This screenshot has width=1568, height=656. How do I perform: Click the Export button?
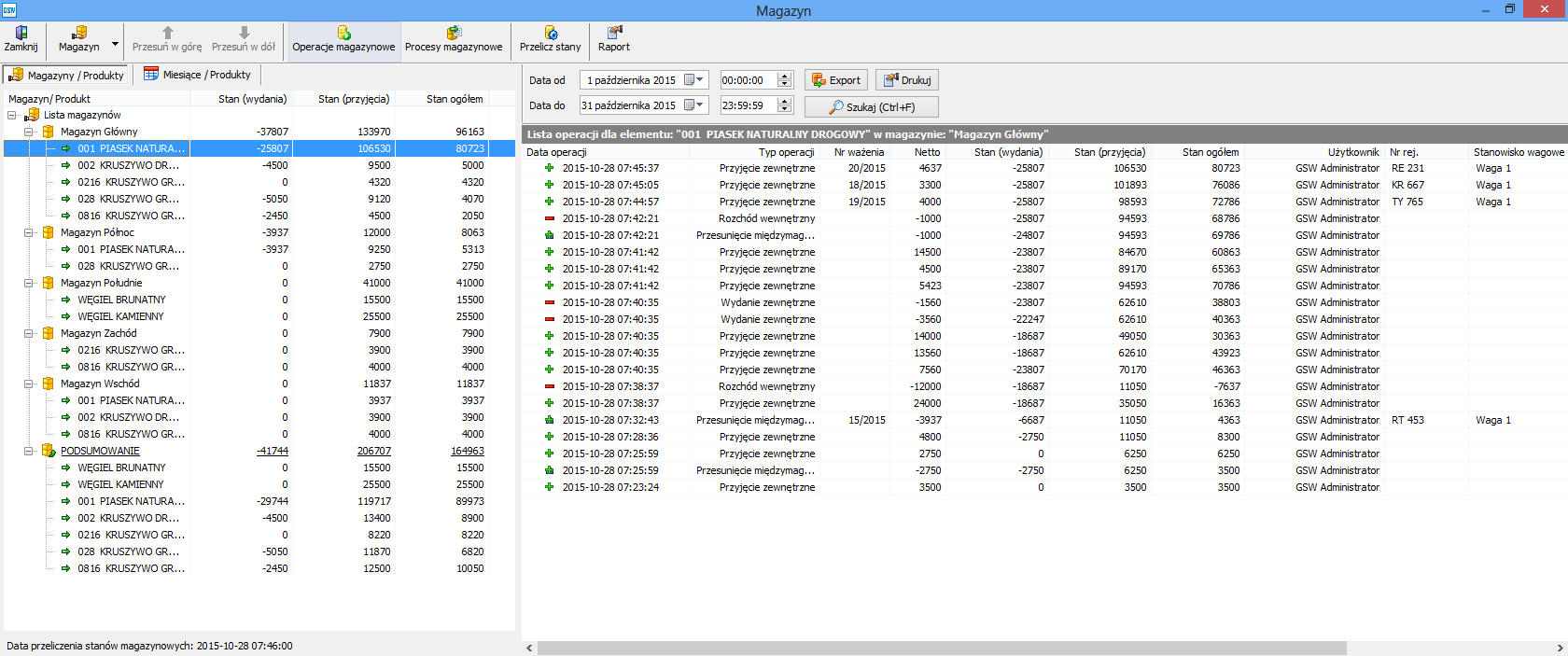[x=836, y=80]
